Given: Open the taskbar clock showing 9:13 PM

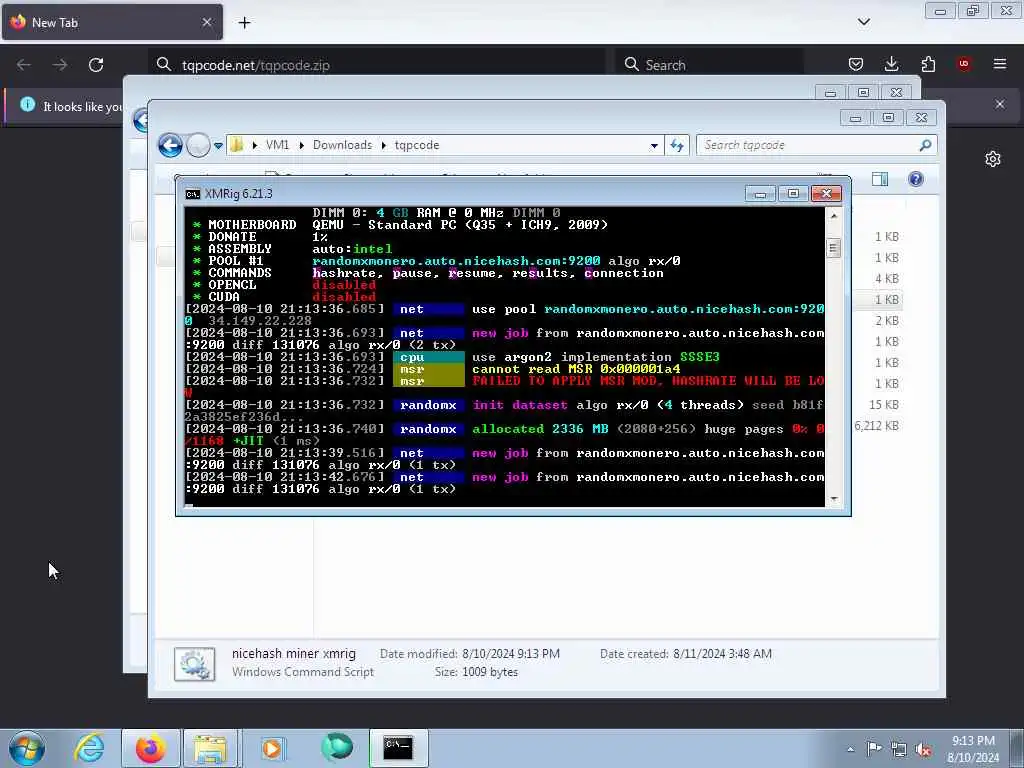Looking at the screenshot, I should tap(973, 749).
